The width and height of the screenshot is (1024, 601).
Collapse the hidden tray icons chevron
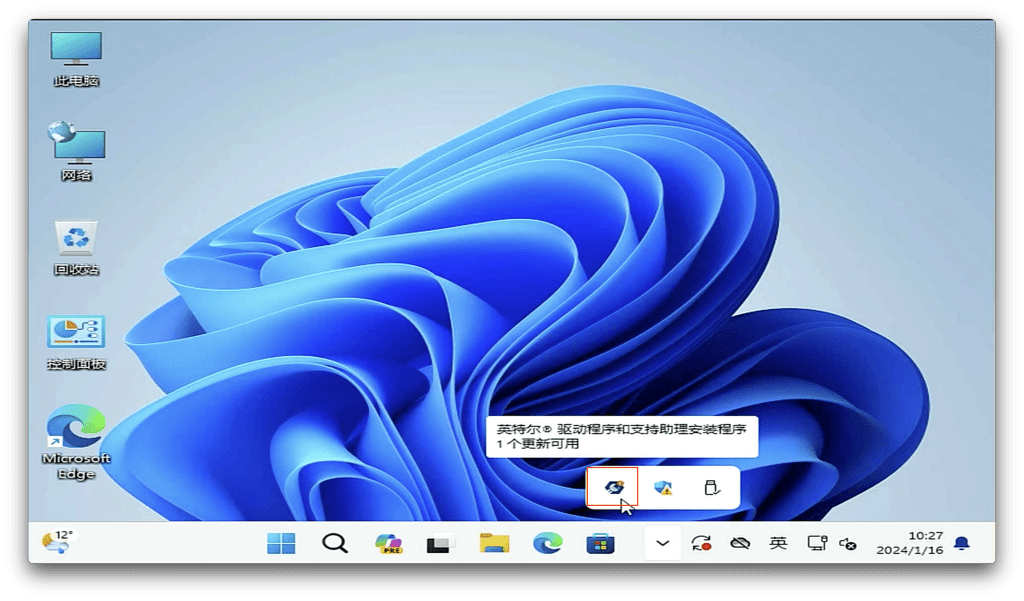[x=662, y=543]
